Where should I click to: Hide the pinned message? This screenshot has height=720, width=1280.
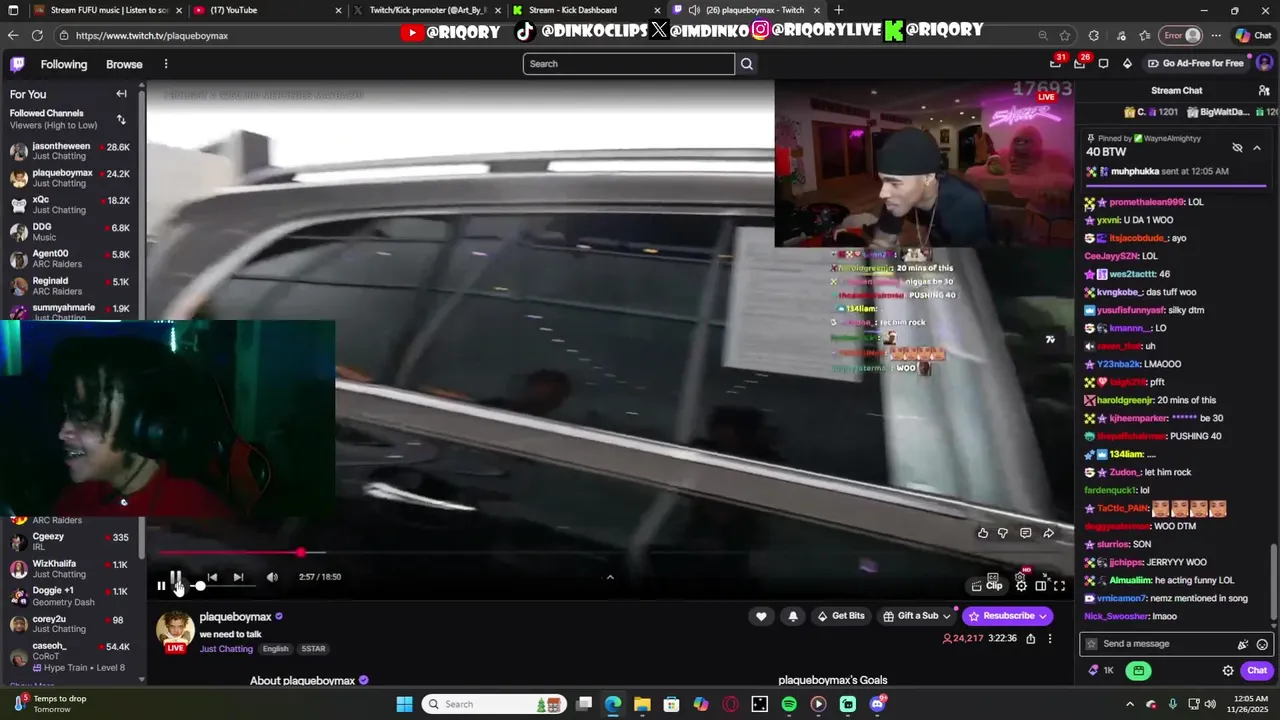(x=1237, y=148)
